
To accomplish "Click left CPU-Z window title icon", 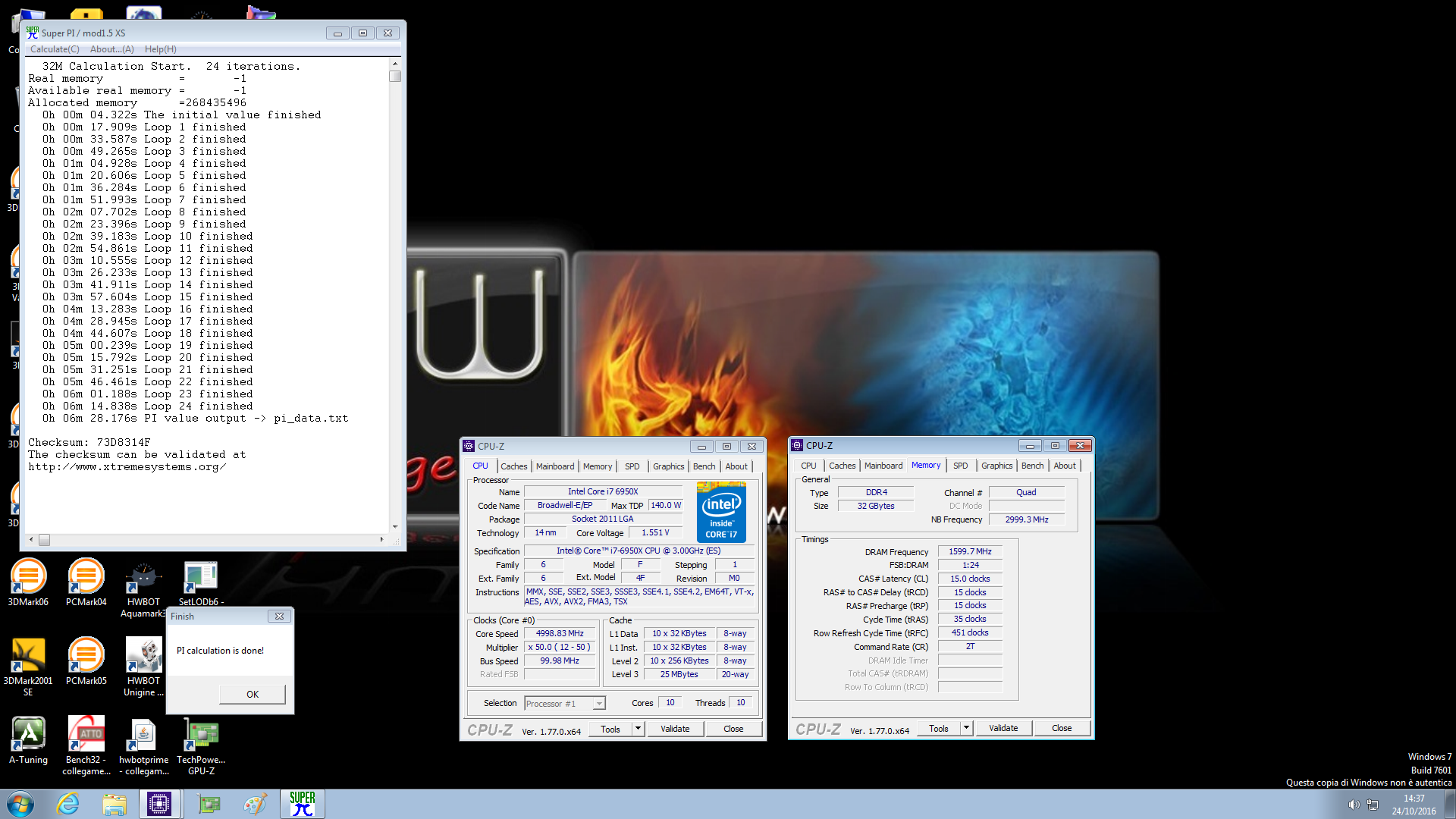I will click(469, 446).
